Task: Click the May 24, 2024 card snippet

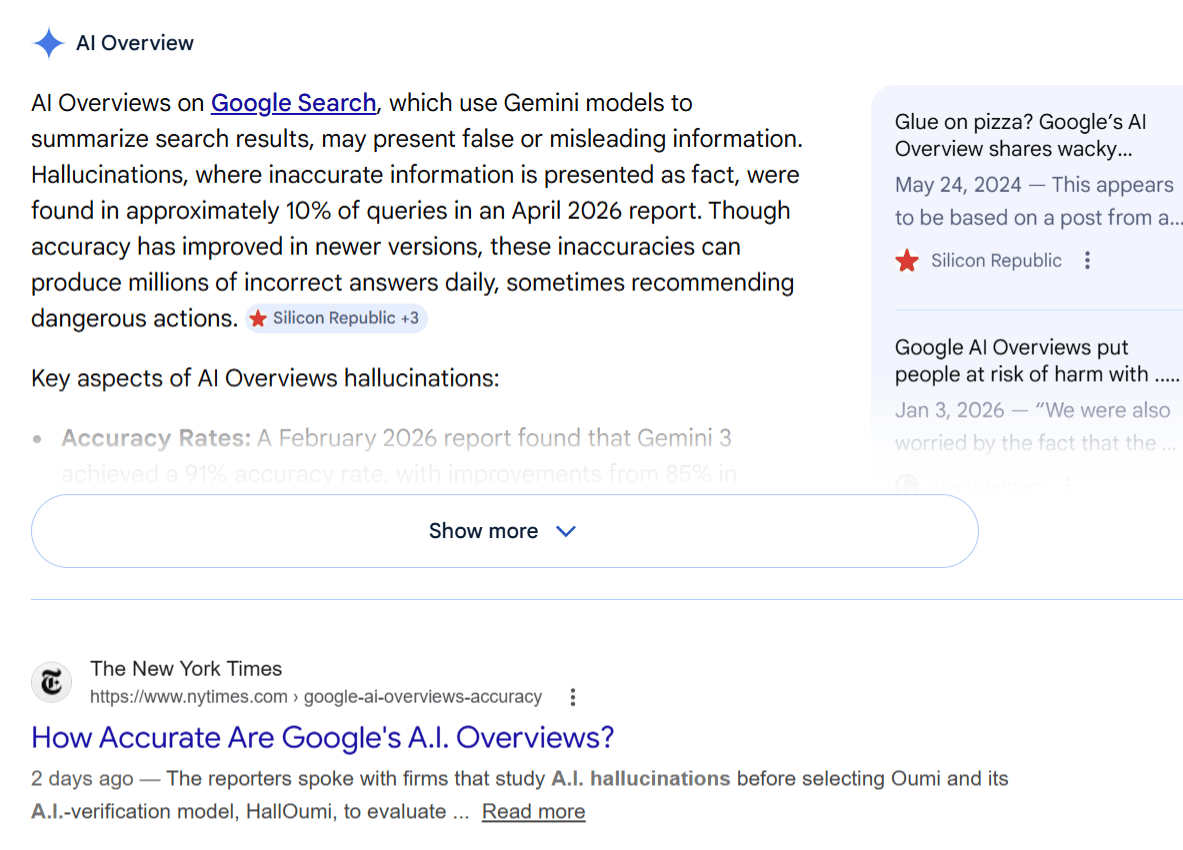Action: pyautogui.click(x=1035, y=201)
